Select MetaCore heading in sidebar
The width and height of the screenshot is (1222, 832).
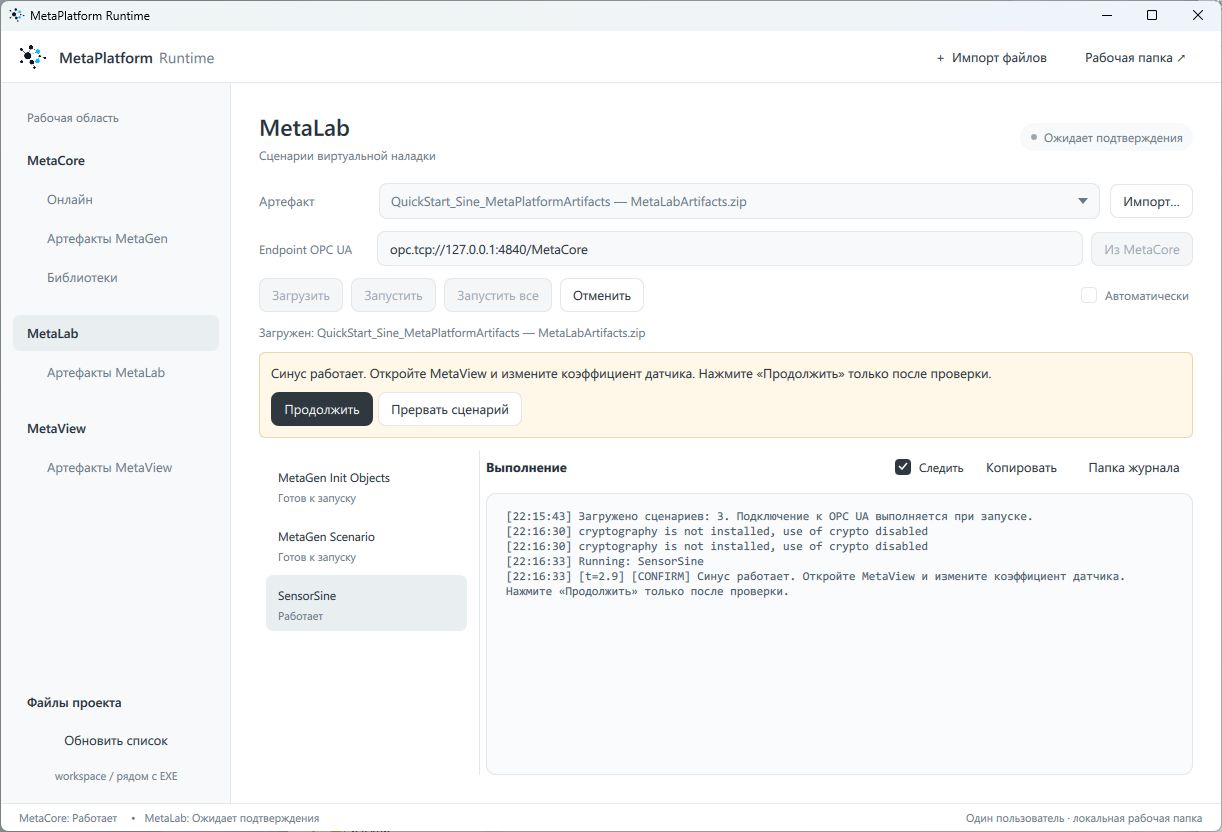(x=56, y=161)
